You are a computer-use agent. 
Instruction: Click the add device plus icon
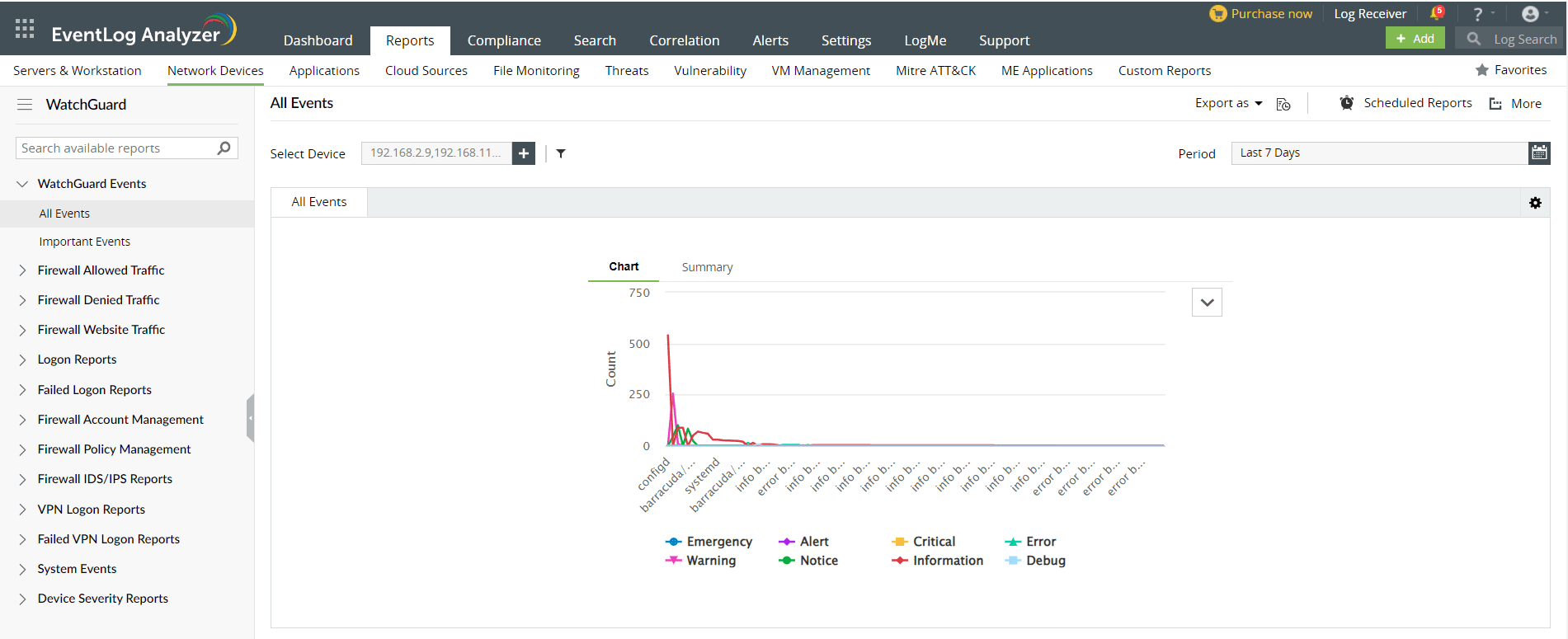point(524,153)
